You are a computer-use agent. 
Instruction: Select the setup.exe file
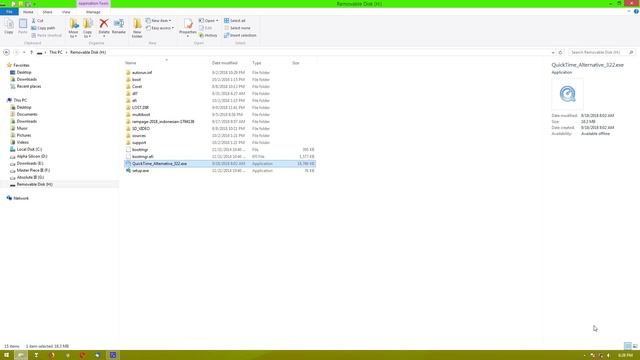pos(140,171)
